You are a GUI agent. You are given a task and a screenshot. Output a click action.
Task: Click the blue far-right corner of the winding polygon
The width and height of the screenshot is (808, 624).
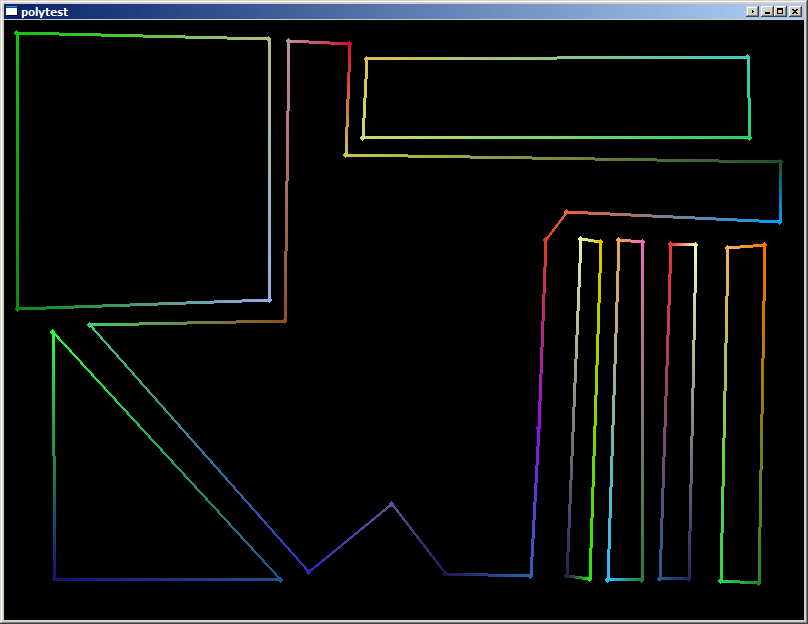(x=780, y=221)
